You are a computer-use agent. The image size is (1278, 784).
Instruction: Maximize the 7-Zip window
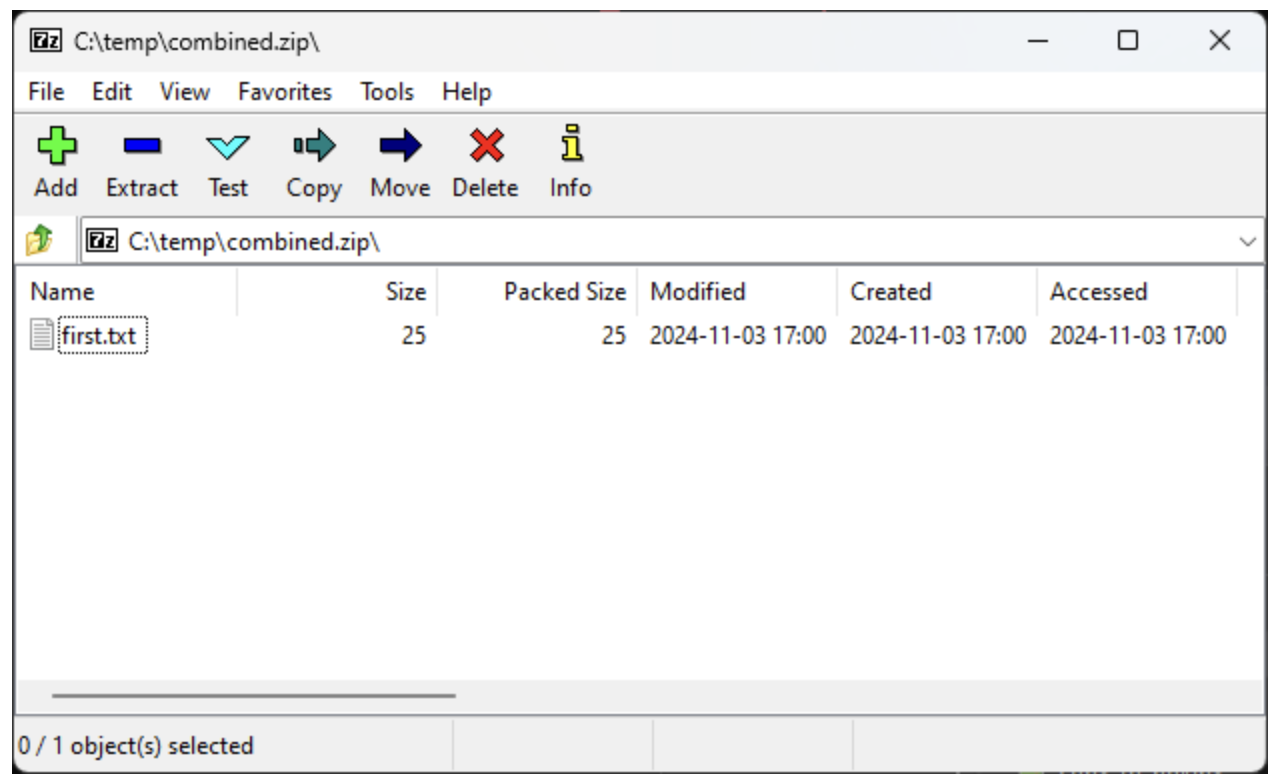pyautogui.click(x=1128, y=41)
